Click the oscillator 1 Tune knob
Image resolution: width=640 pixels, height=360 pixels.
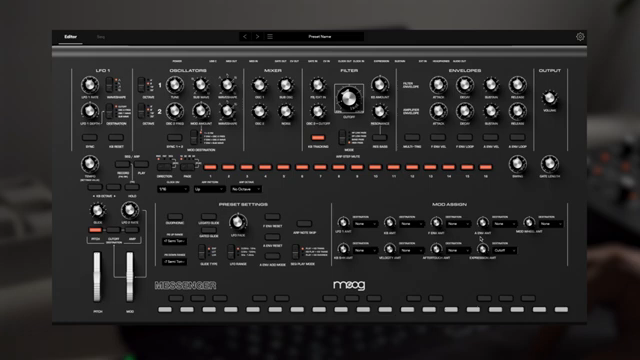click(x=175, y=85)
